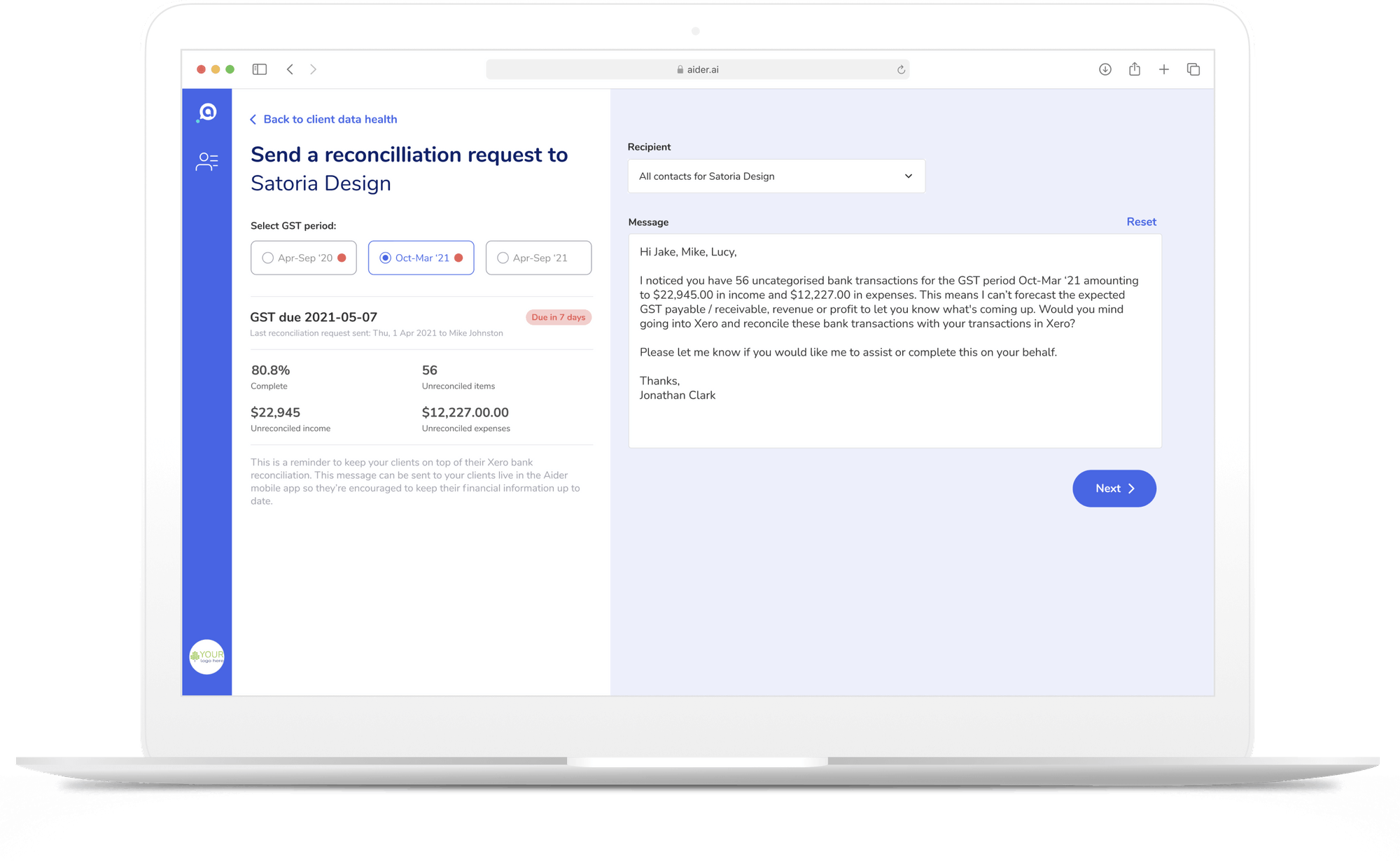Show tab overview using the tabs icon
Viewport: 1400px width, 861px height.
[1193, 69]
